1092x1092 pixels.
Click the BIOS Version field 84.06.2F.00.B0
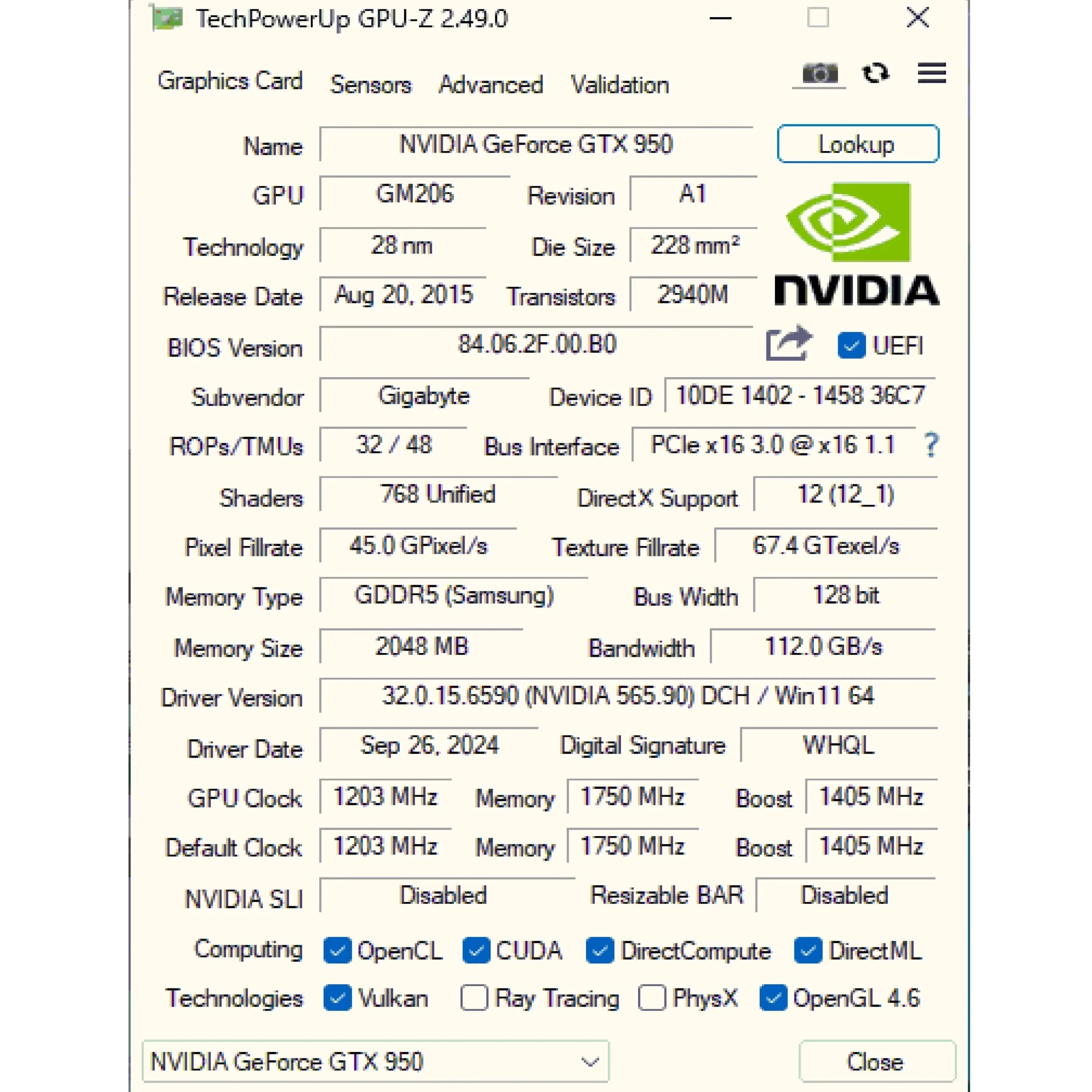(x=536, y=344)
